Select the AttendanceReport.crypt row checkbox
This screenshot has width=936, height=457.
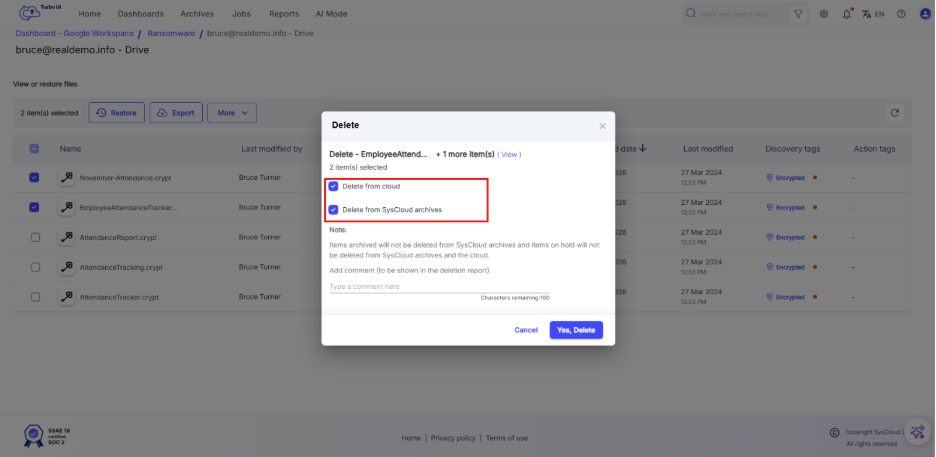(35, 237)
